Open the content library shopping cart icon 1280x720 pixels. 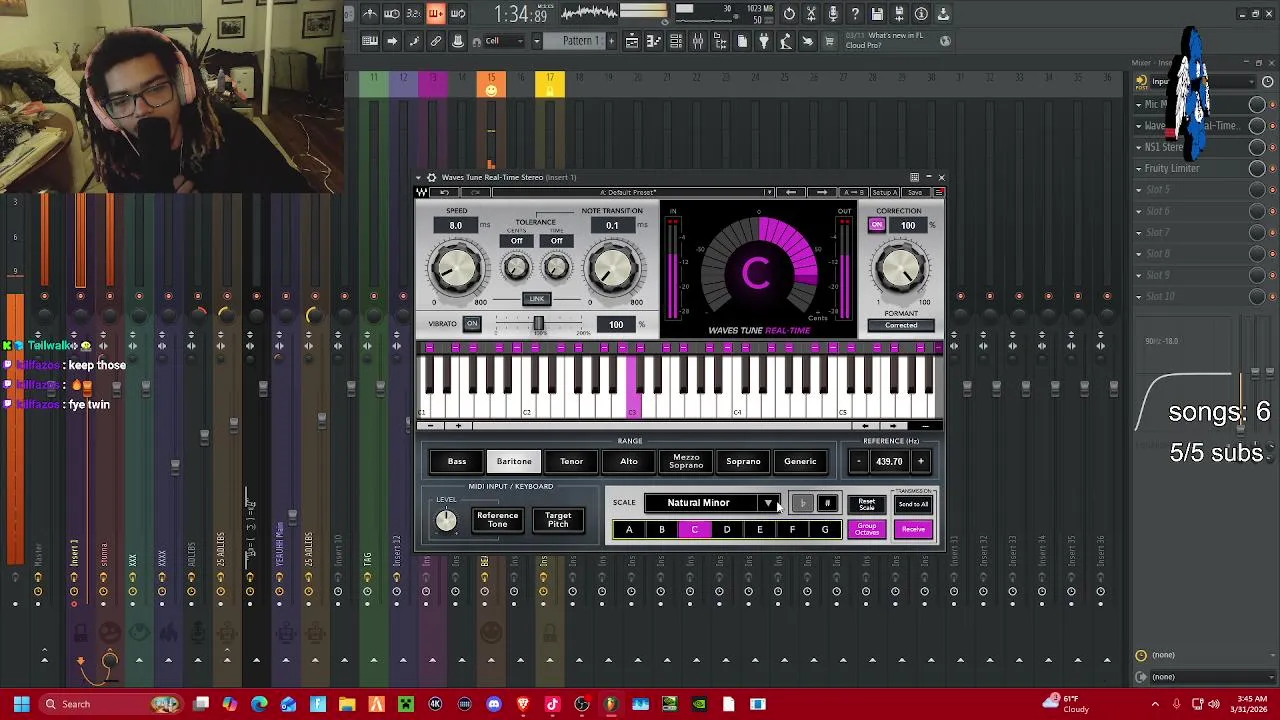(x=829, y=41)
